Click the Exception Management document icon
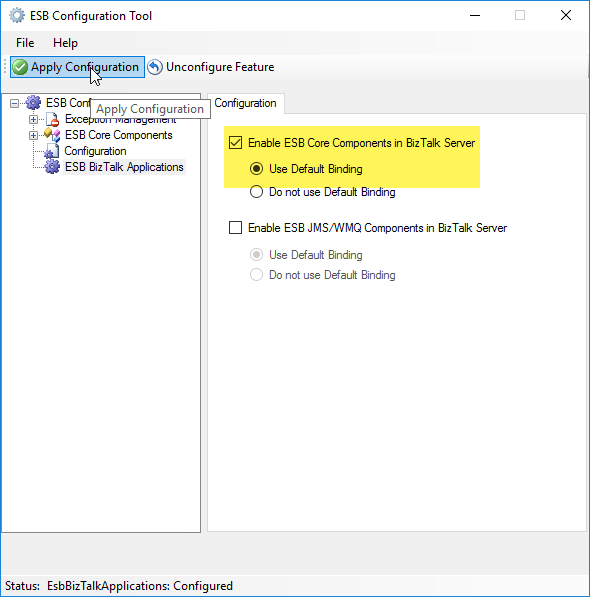This screenshot has width=590, height=597. point(53,119)
